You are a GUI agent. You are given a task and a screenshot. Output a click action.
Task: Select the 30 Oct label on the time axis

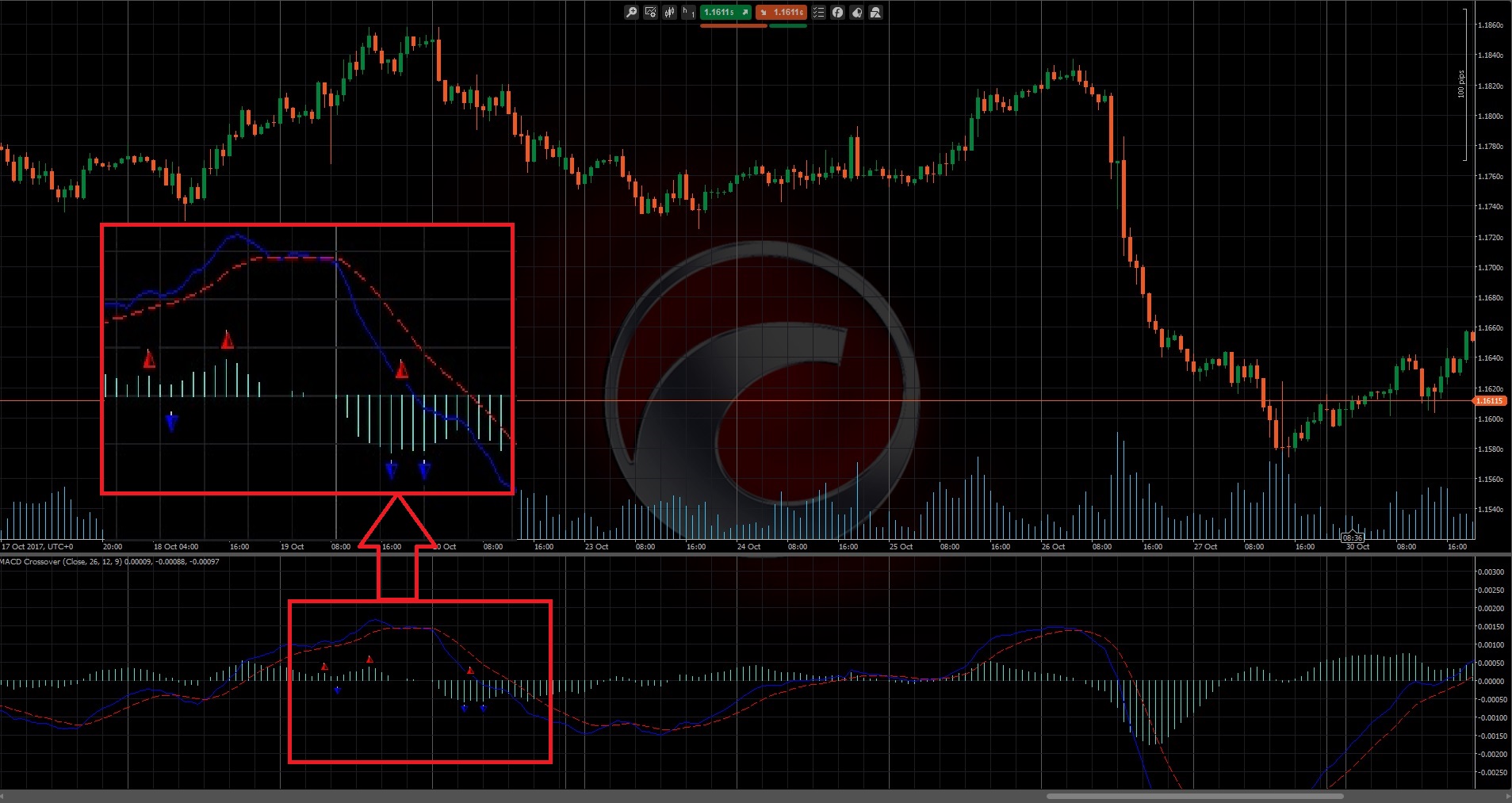click(1357, 546)
